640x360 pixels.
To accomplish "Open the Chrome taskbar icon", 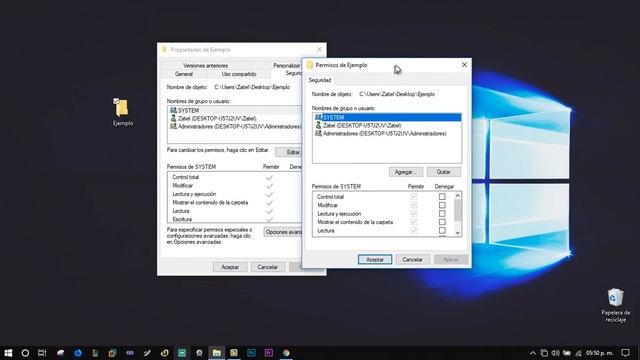I will 286,353.
